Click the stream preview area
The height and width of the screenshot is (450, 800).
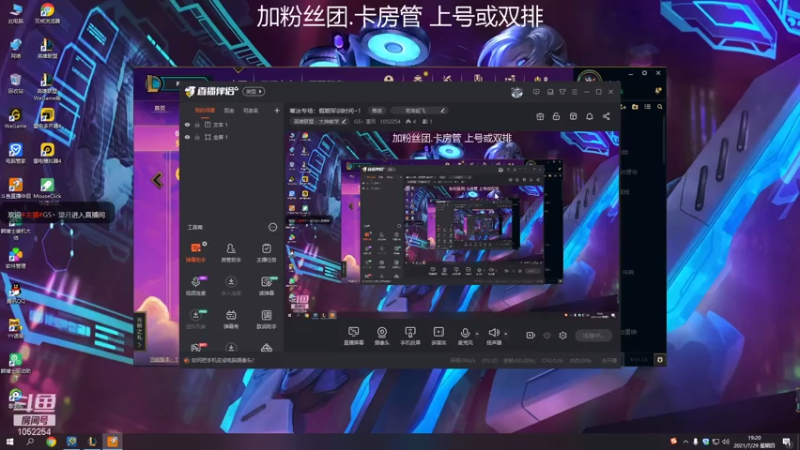pos(452,225)
